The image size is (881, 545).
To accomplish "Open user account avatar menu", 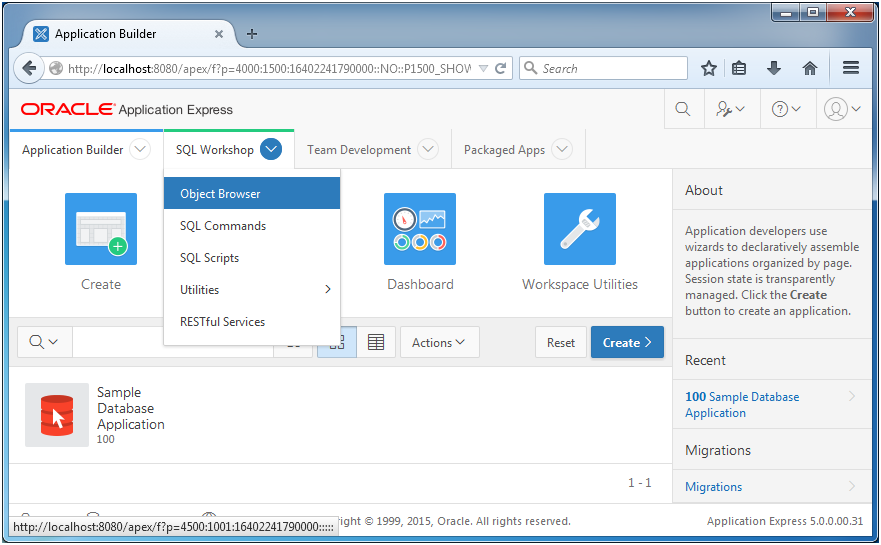I will (842, 109).
